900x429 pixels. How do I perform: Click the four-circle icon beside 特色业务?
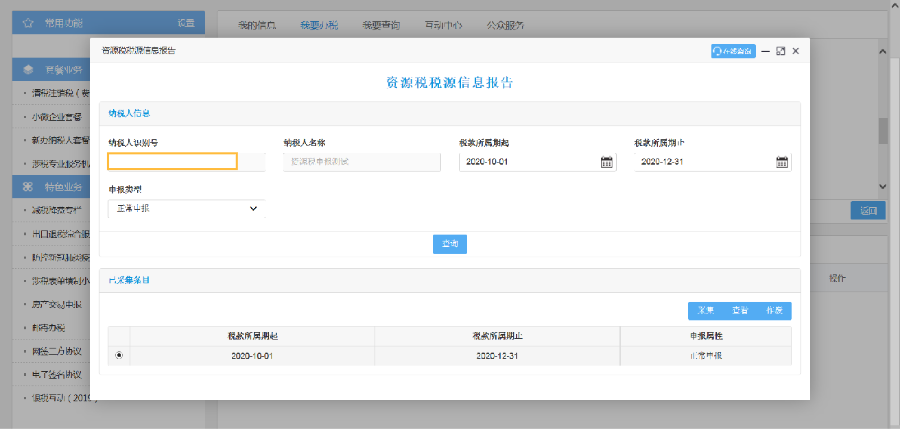(27, 187)
